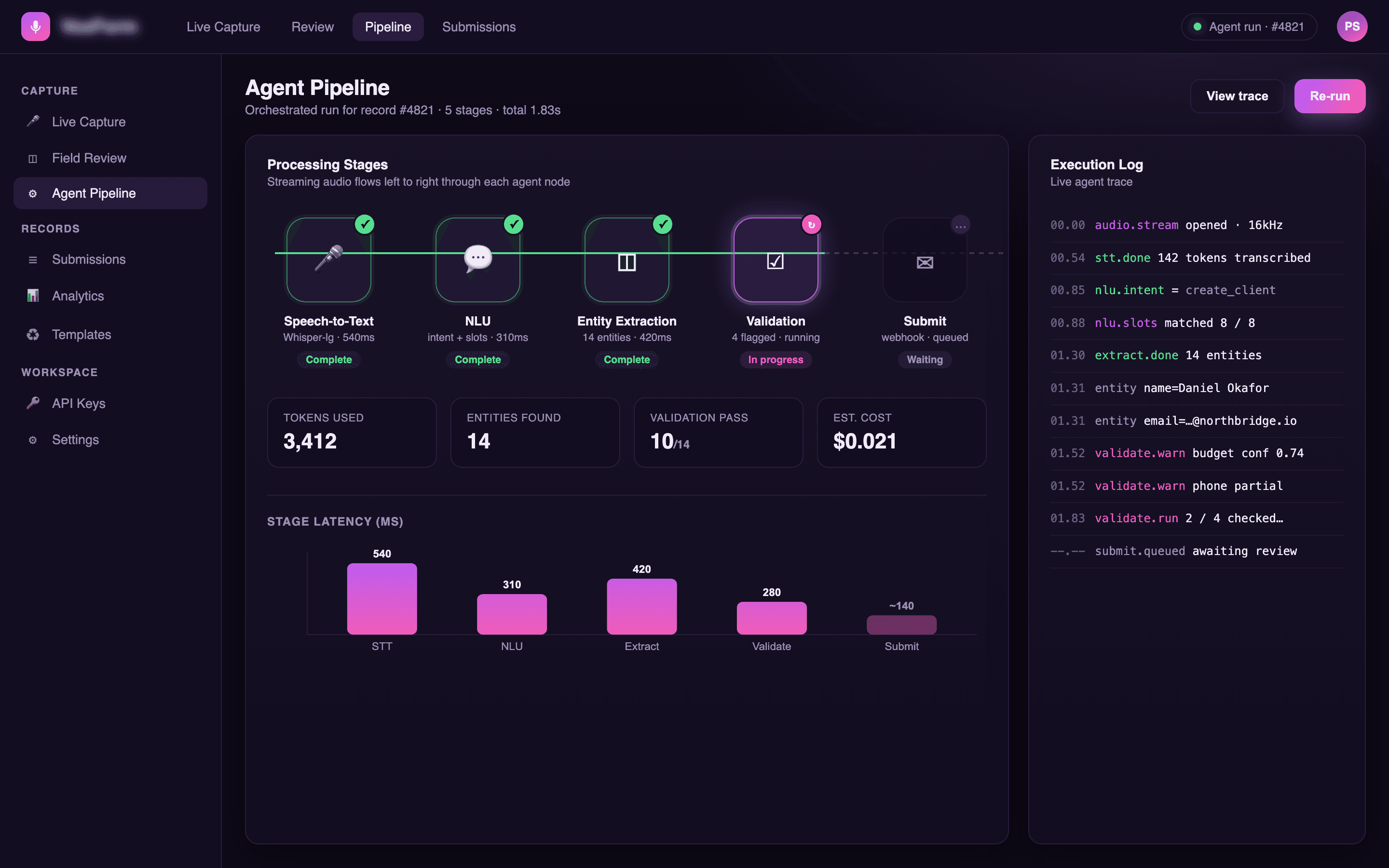Switch to the Review tab
Screen dimensions: 1389x868
312,27
